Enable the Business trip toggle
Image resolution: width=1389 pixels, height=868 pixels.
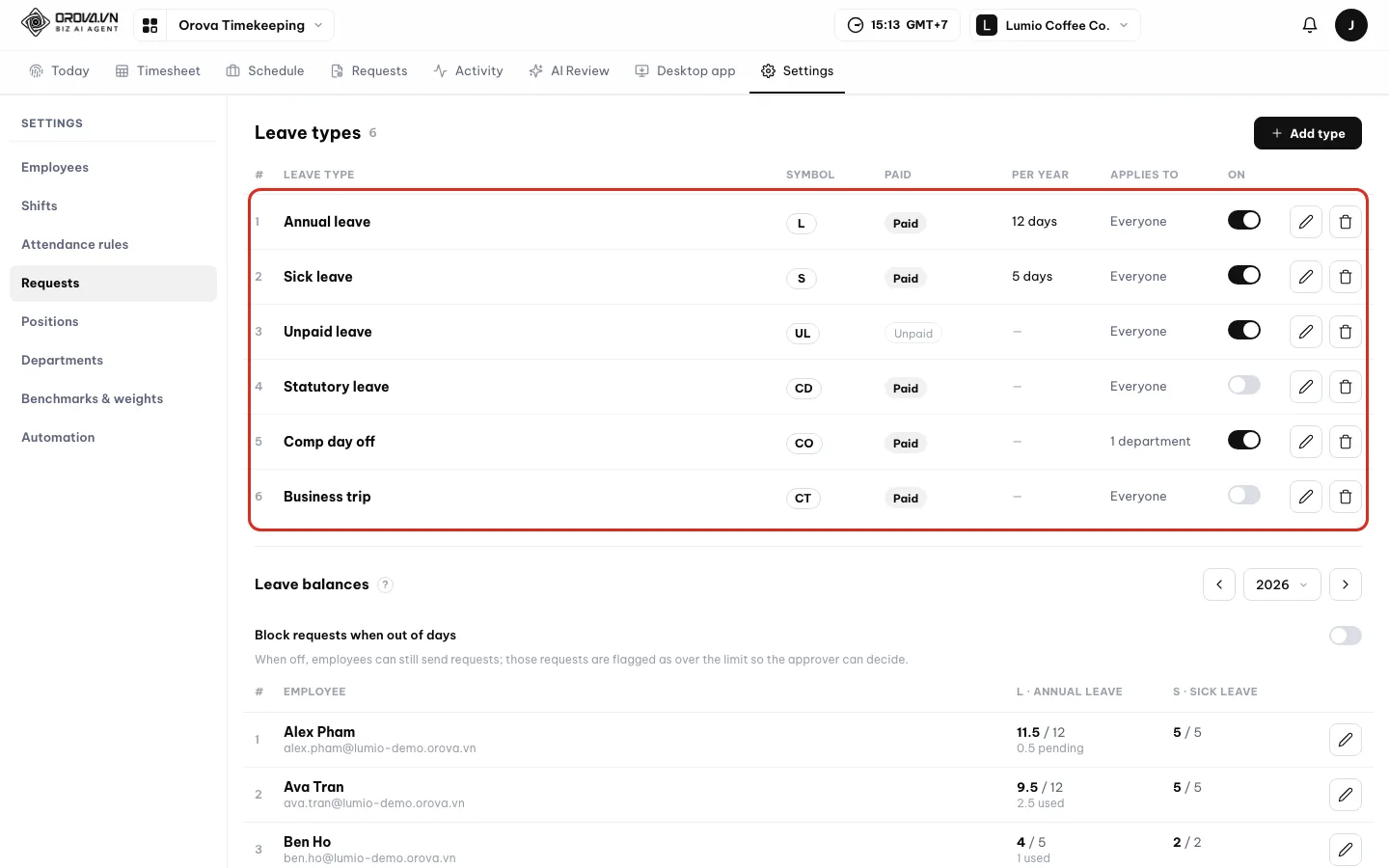click(1244, 495)
